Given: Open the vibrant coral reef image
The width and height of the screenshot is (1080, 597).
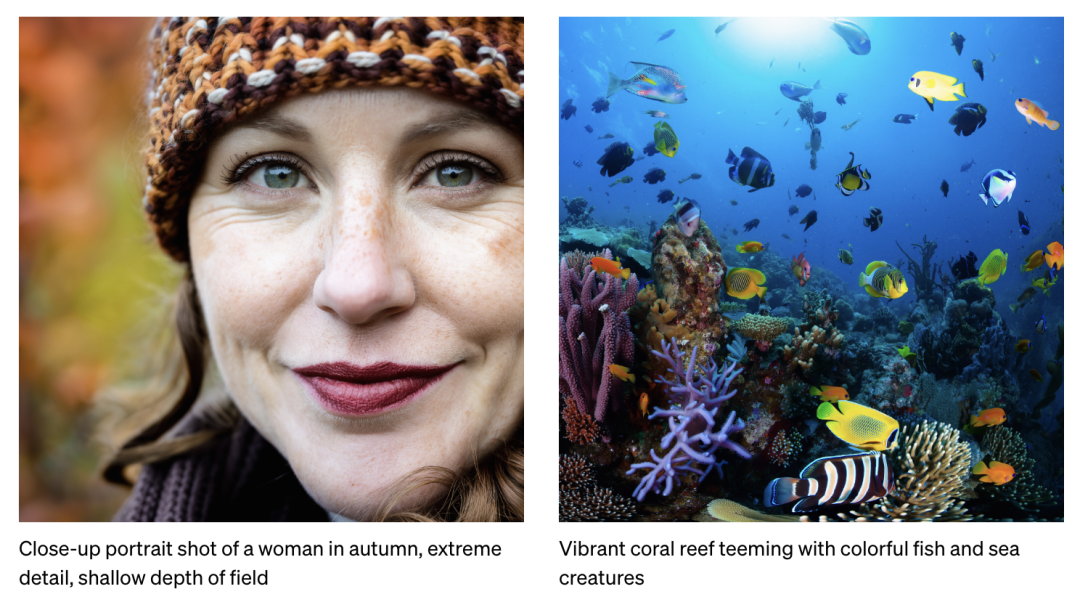Looking at the screenshot, I should [811, 269].
